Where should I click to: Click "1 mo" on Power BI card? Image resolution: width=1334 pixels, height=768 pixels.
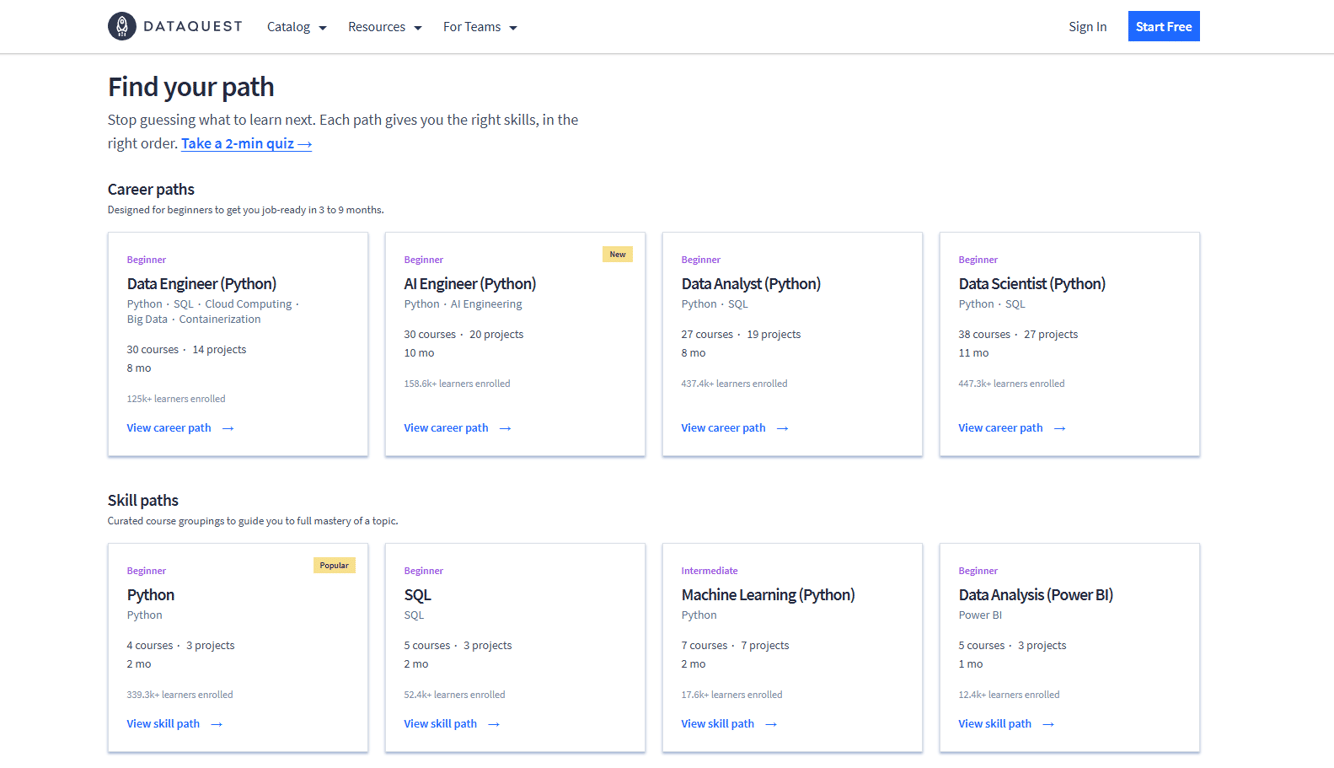pos(970,664)
